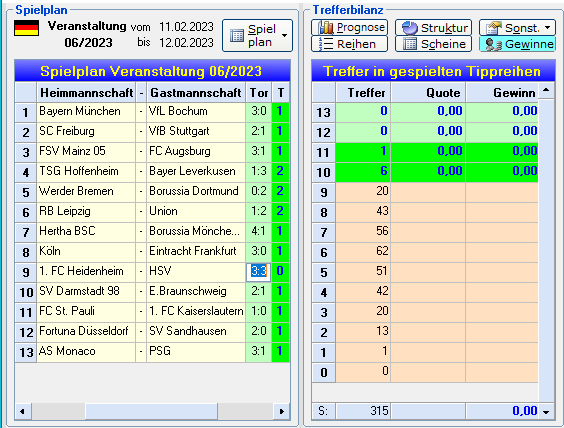This screenshot has height=428, width=564.
Task: Click Treffer value 56 in row 7
Action: pyautogui.click(x=363, y=231)
